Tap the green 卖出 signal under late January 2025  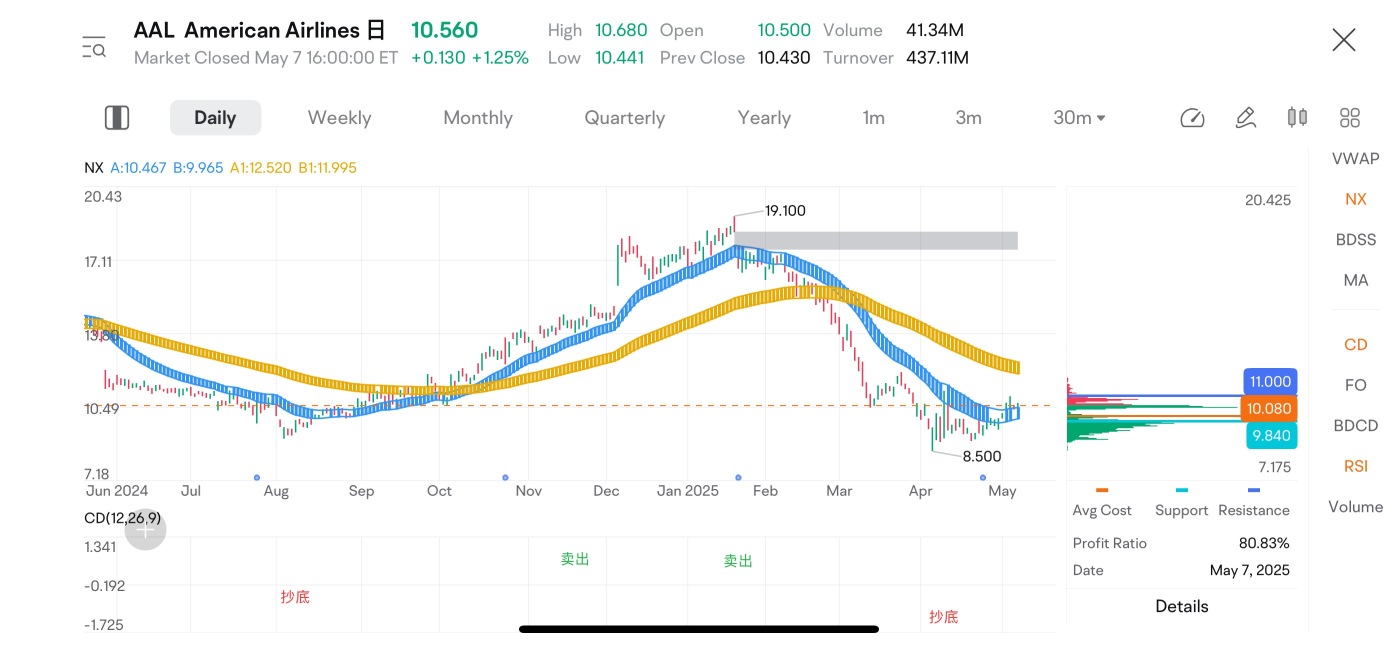(x=738, y=562)
